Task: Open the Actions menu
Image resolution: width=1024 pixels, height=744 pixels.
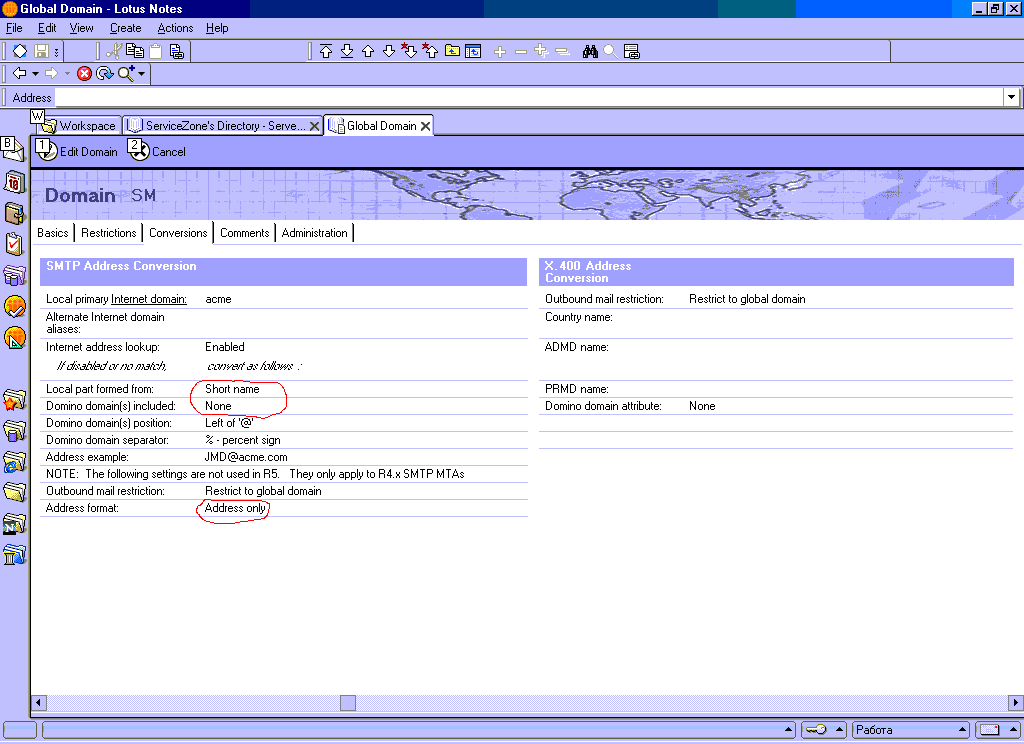Action: point(175,28)
